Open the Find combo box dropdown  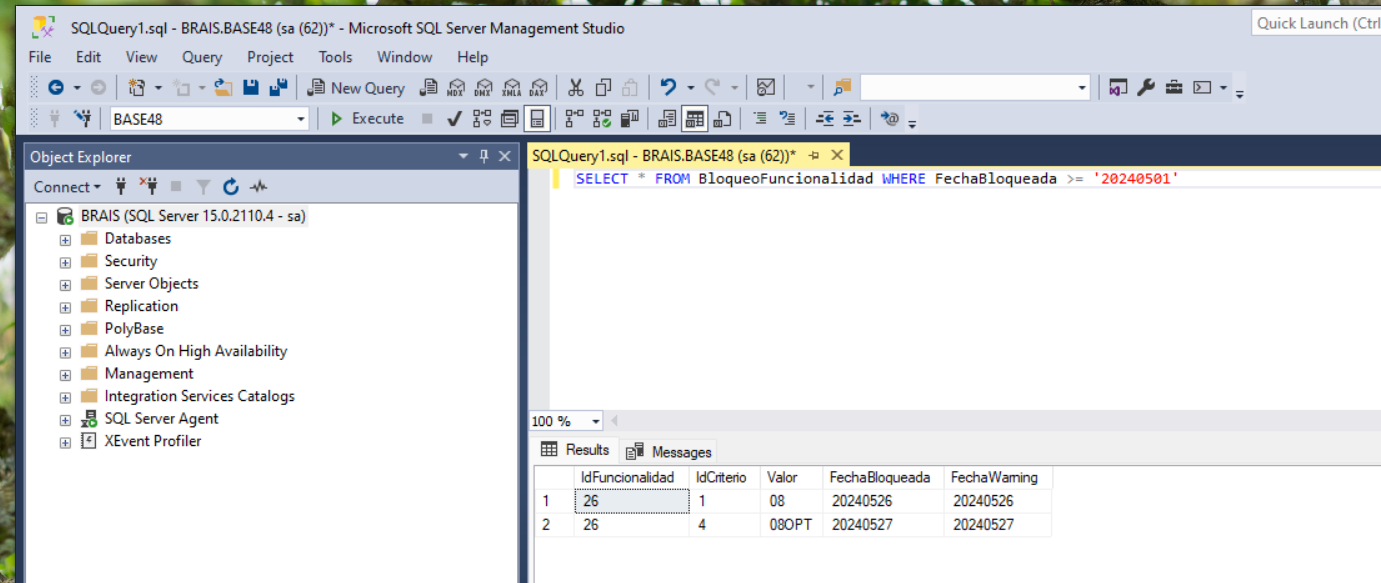coord(1082,88)
